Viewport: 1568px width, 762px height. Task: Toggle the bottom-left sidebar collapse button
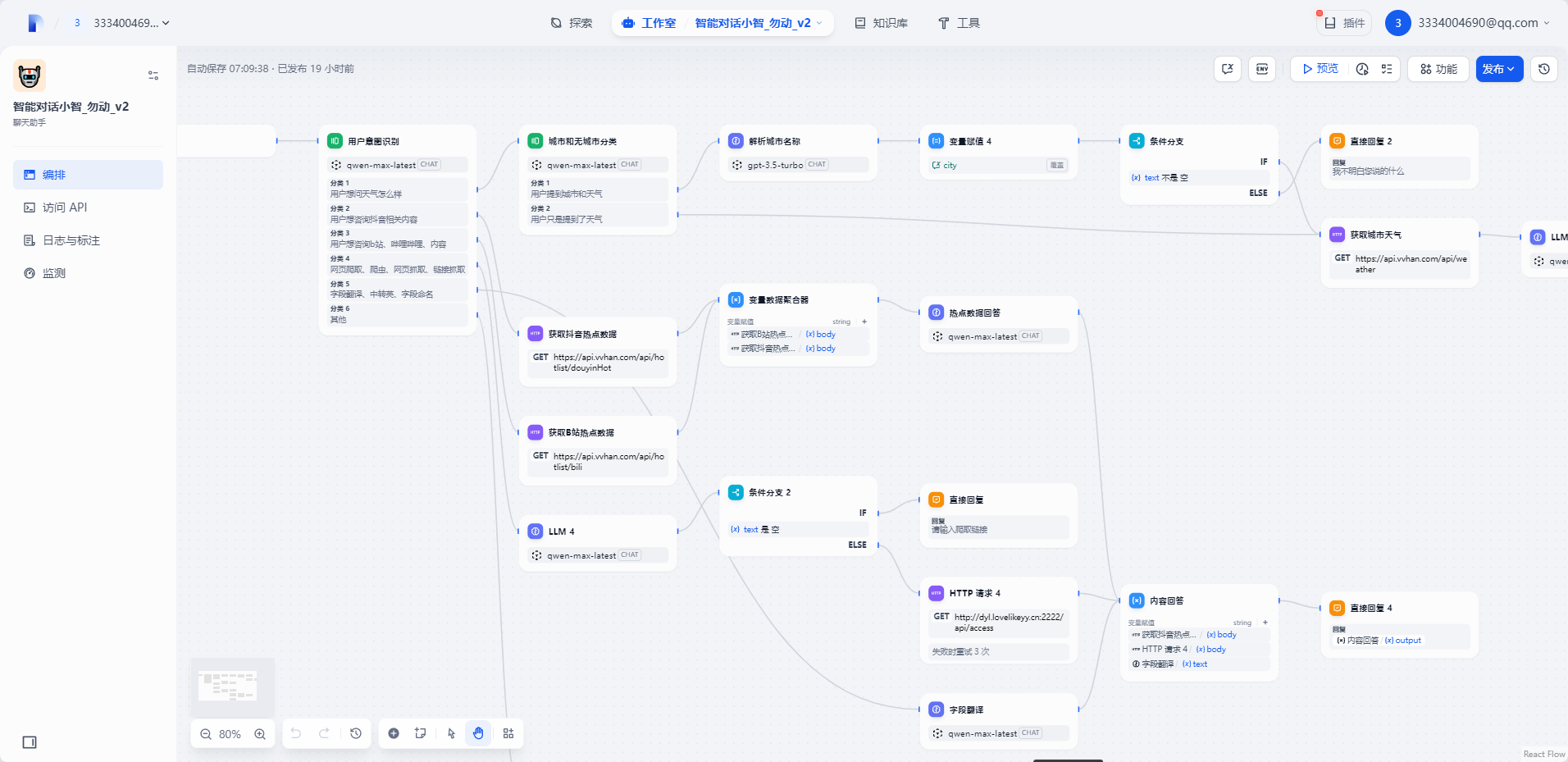pyautogui.click(x=30, y=742)
